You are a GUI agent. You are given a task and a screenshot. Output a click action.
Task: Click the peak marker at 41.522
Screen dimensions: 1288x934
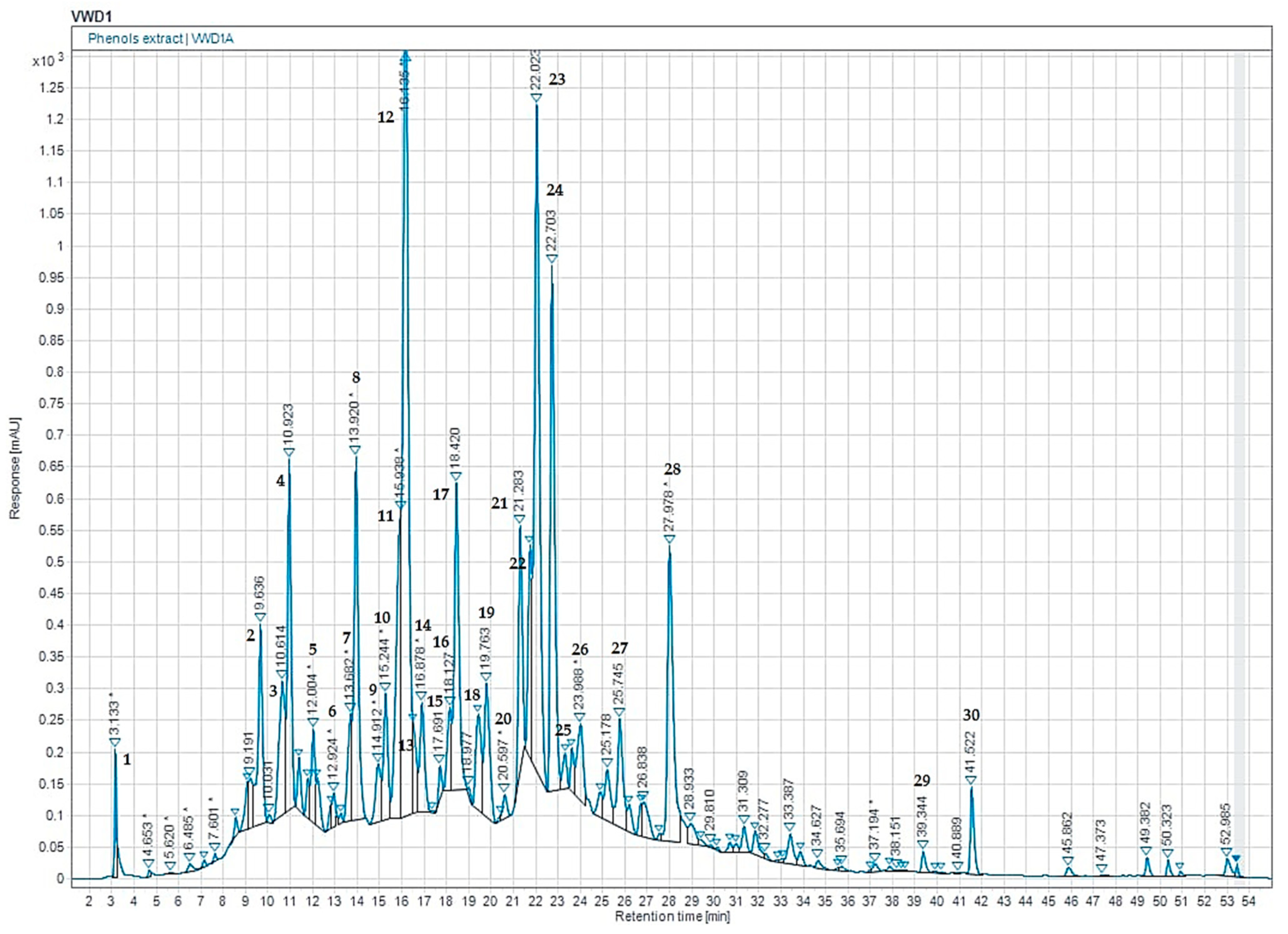point(971,780)
